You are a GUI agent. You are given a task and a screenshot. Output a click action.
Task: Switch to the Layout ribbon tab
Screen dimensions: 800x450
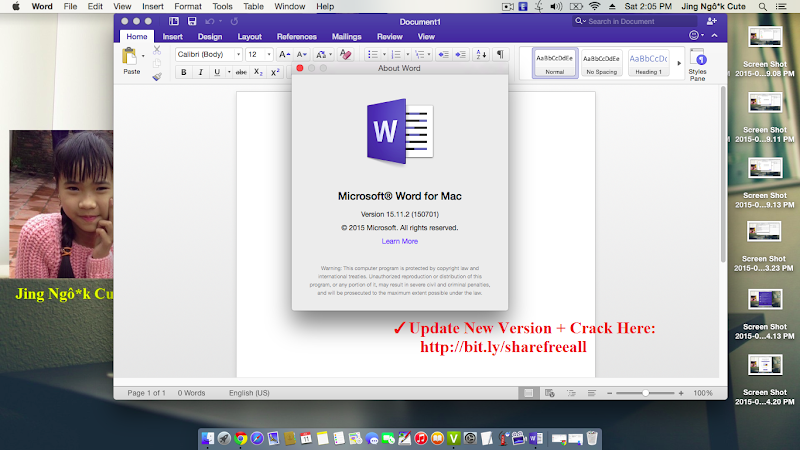[249, 37]
